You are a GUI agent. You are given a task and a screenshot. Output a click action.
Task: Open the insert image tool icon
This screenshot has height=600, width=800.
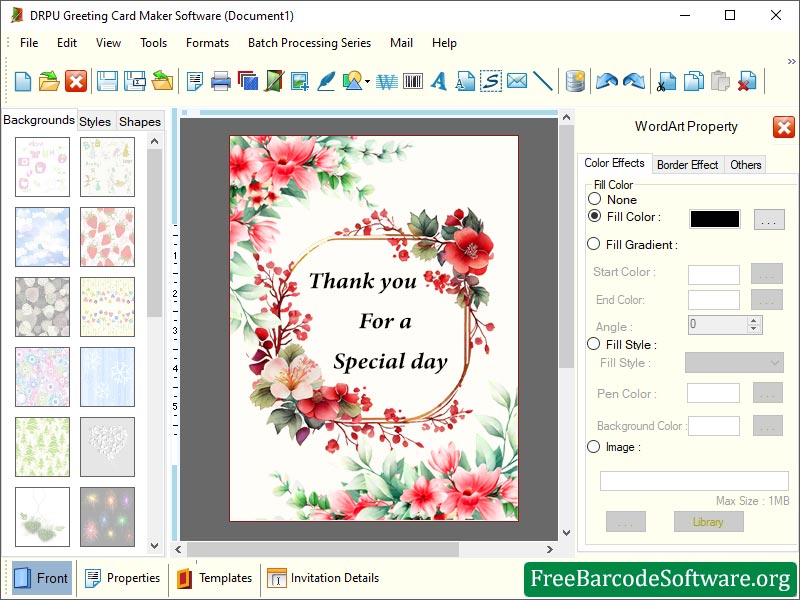[299, 82]
